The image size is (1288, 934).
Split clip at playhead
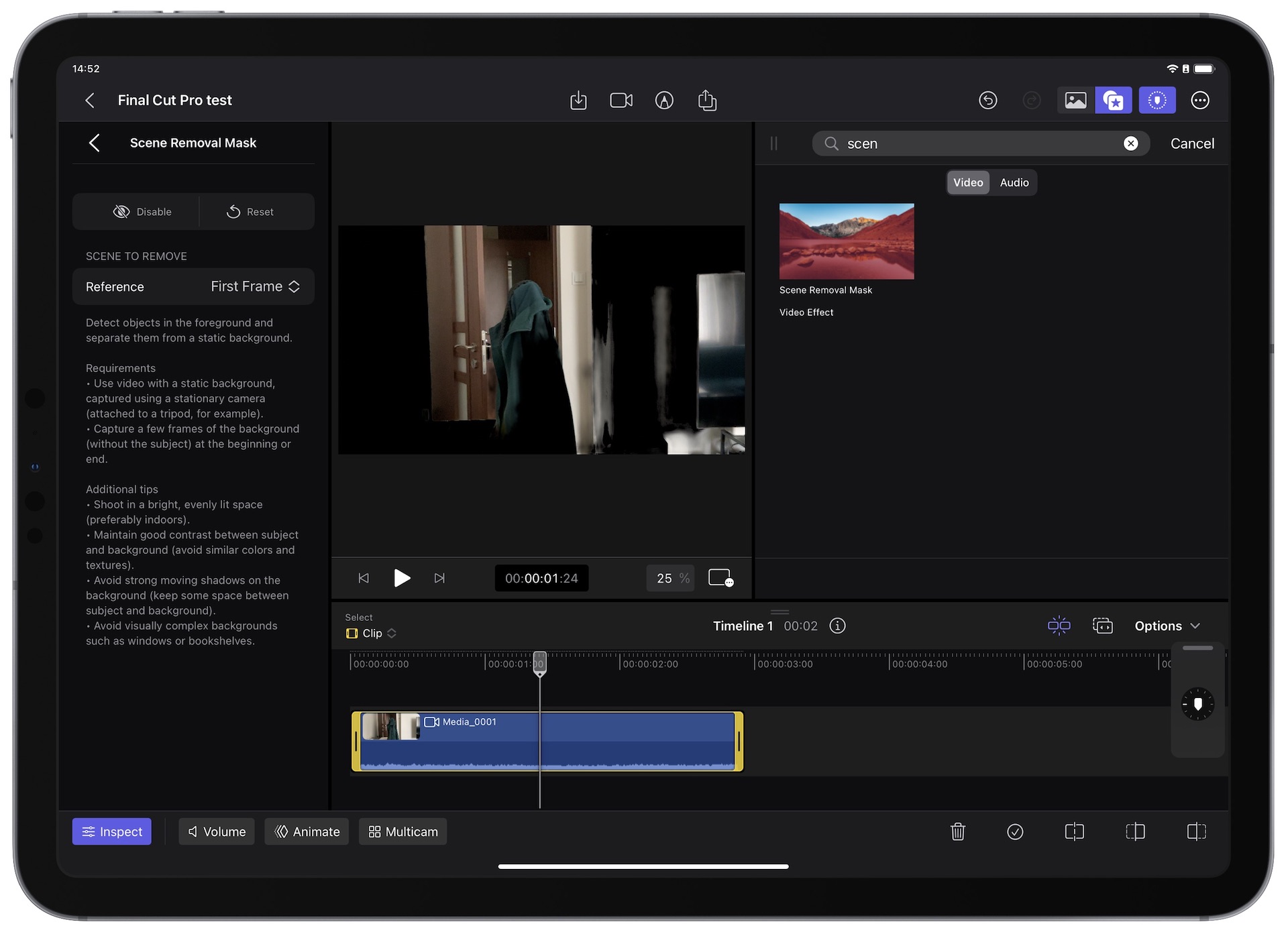point(1074,831)
